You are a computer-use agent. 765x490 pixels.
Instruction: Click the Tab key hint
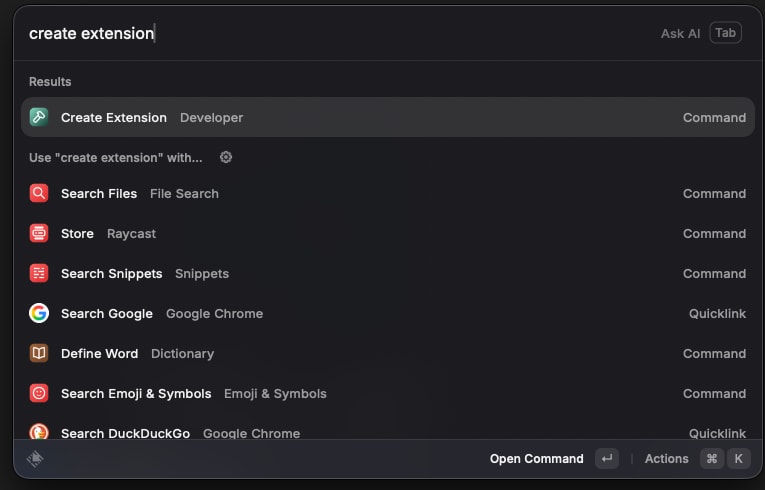tap(725, 33)
